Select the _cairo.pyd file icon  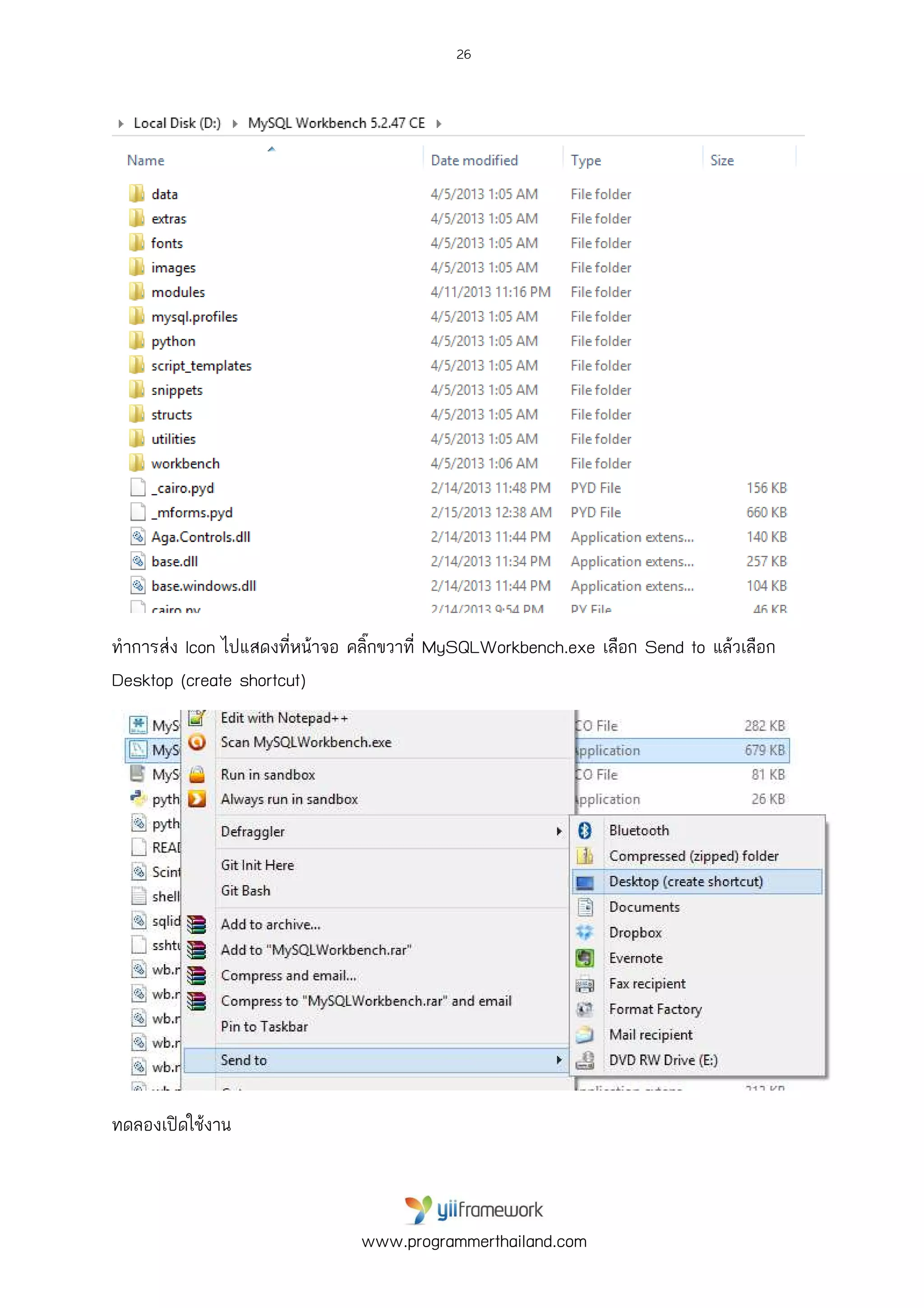tap(138, 487)
